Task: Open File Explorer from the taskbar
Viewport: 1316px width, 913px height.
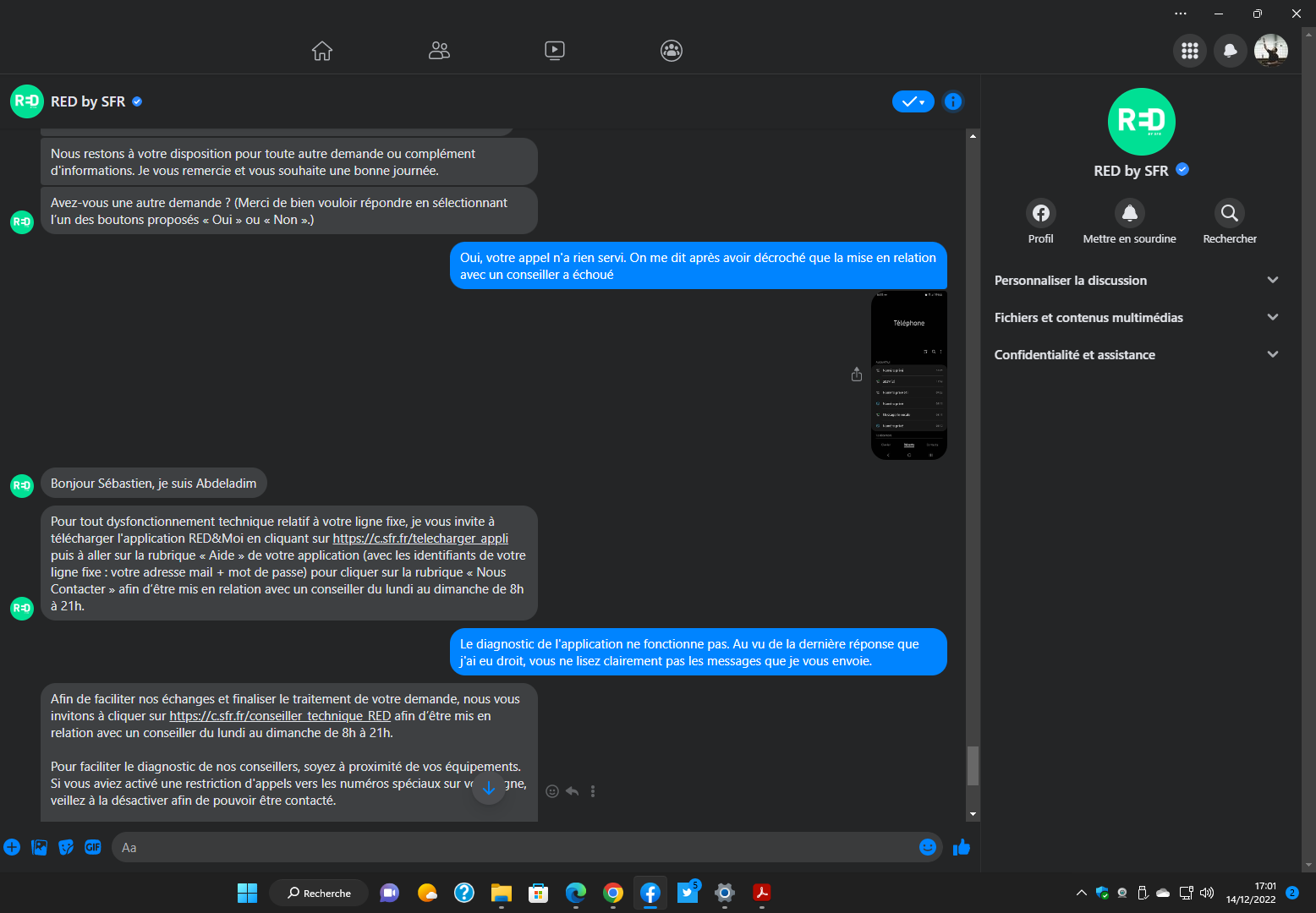Action: click(502, 893)
